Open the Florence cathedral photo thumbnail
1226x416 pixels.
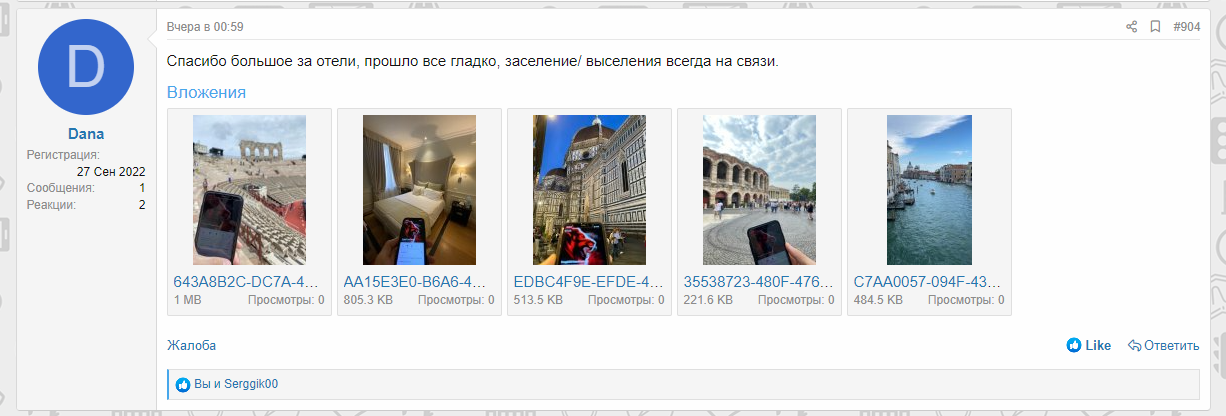[589, 190]
